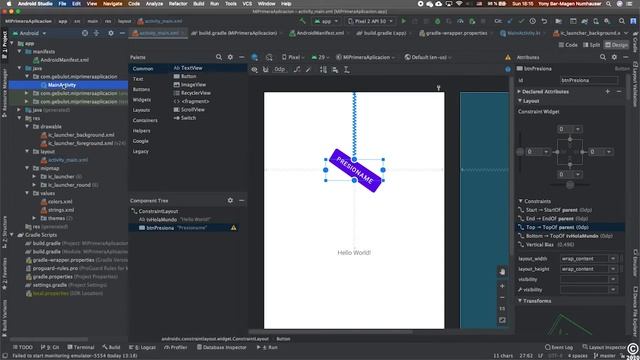
Task: Click the Make Project hammer icon
Action: 302,21
